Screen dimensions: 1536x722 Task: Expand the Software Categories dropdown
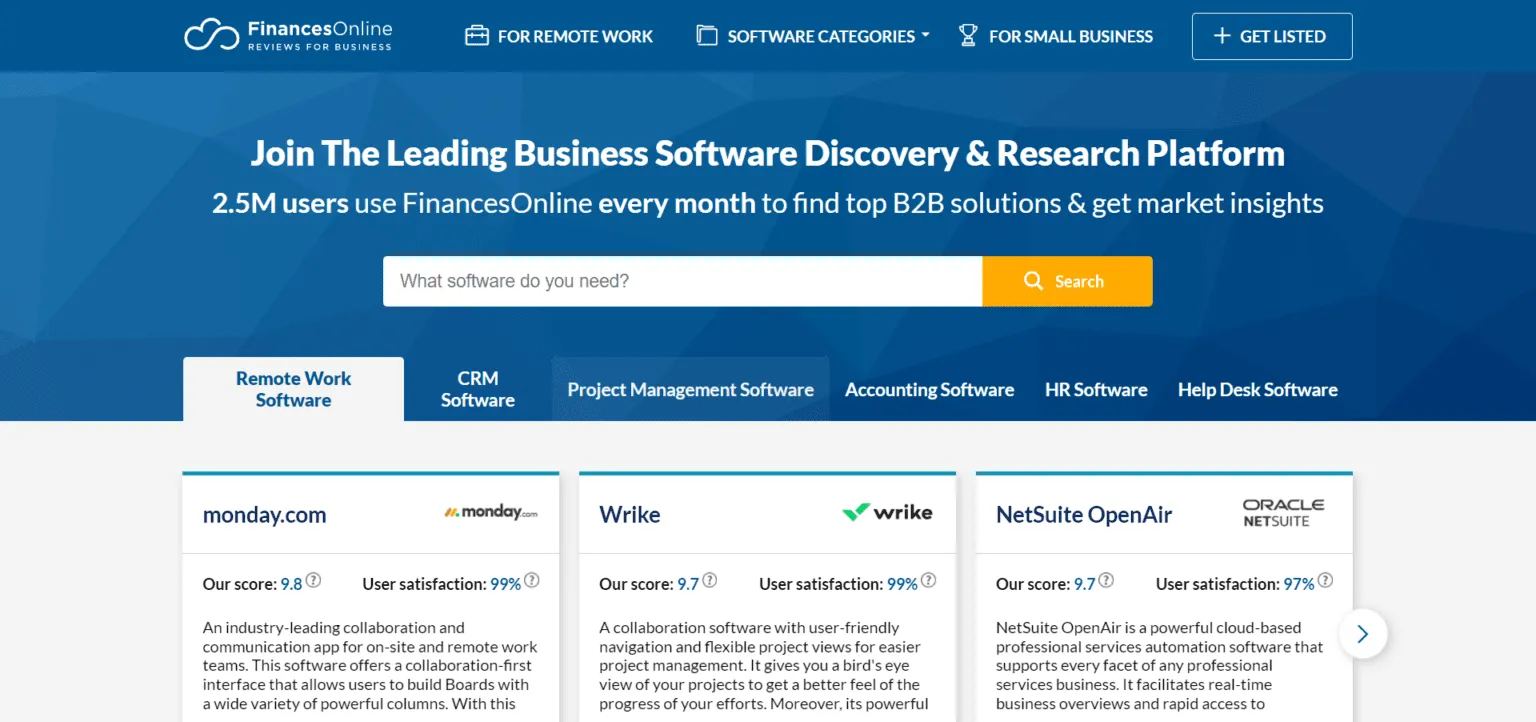[812, 35]
